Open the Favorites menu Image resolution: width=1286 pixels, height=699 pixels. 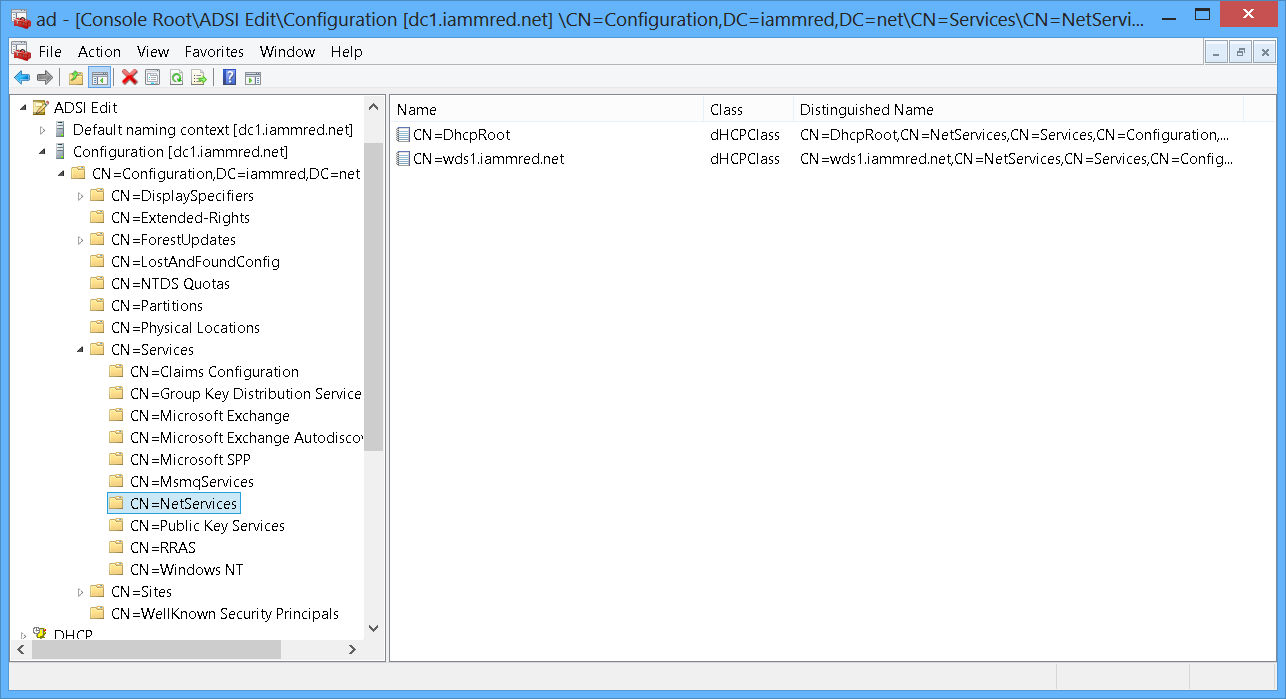pyautogui.click(x=214, y=51)
